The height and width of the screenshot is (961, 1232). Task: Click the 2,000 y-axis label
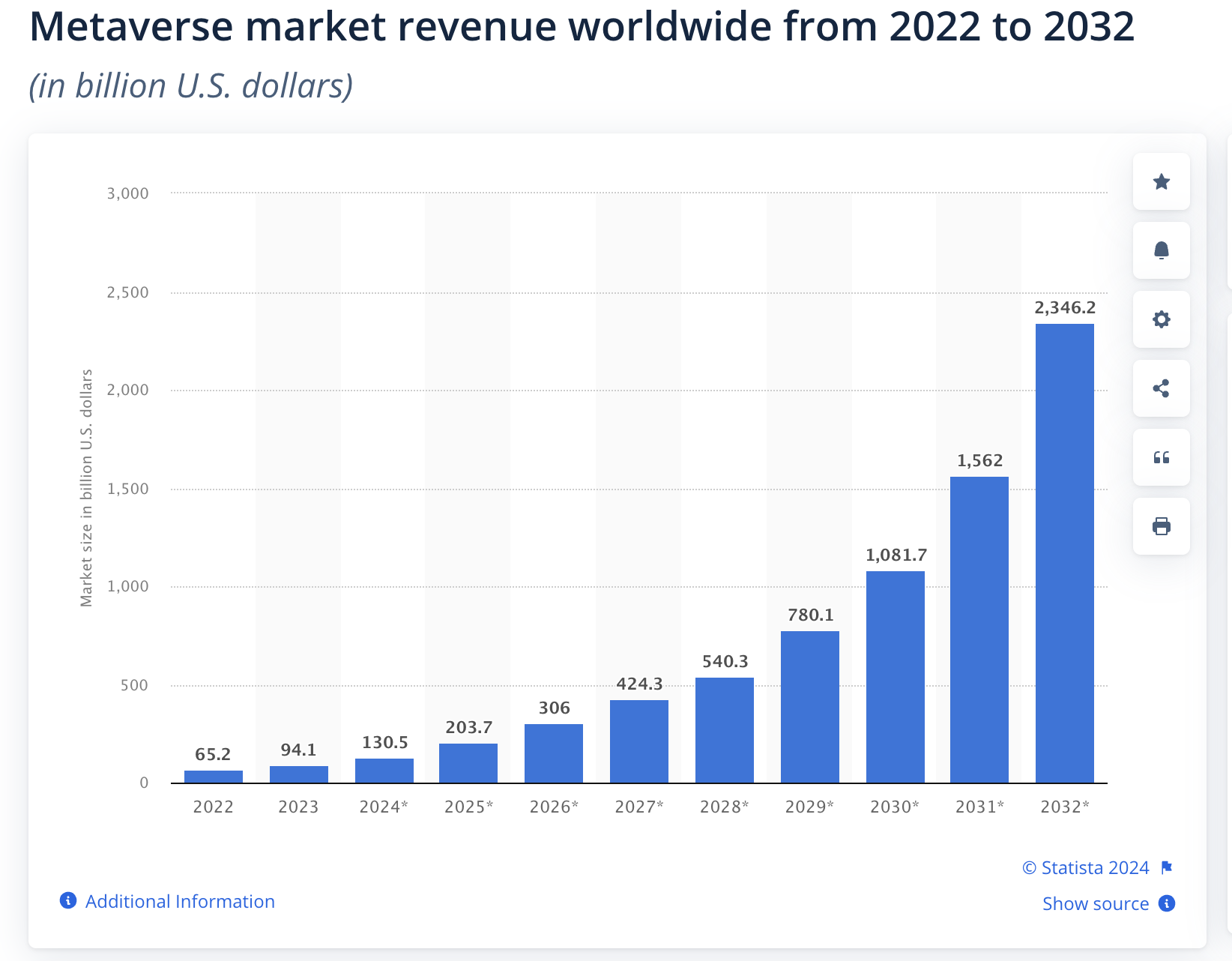(128, 390)
